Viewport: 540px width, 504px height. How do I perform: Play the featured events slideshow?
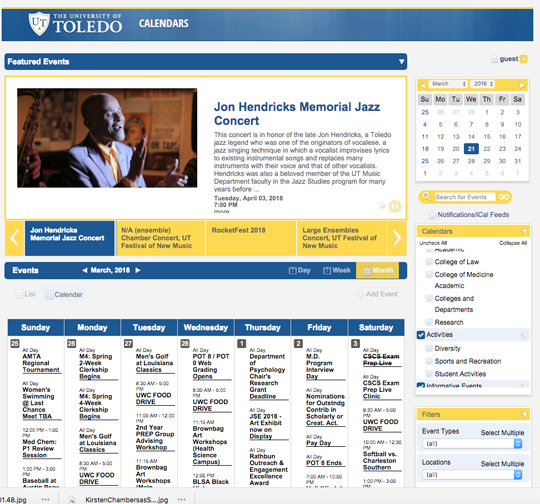click(382, 206)
